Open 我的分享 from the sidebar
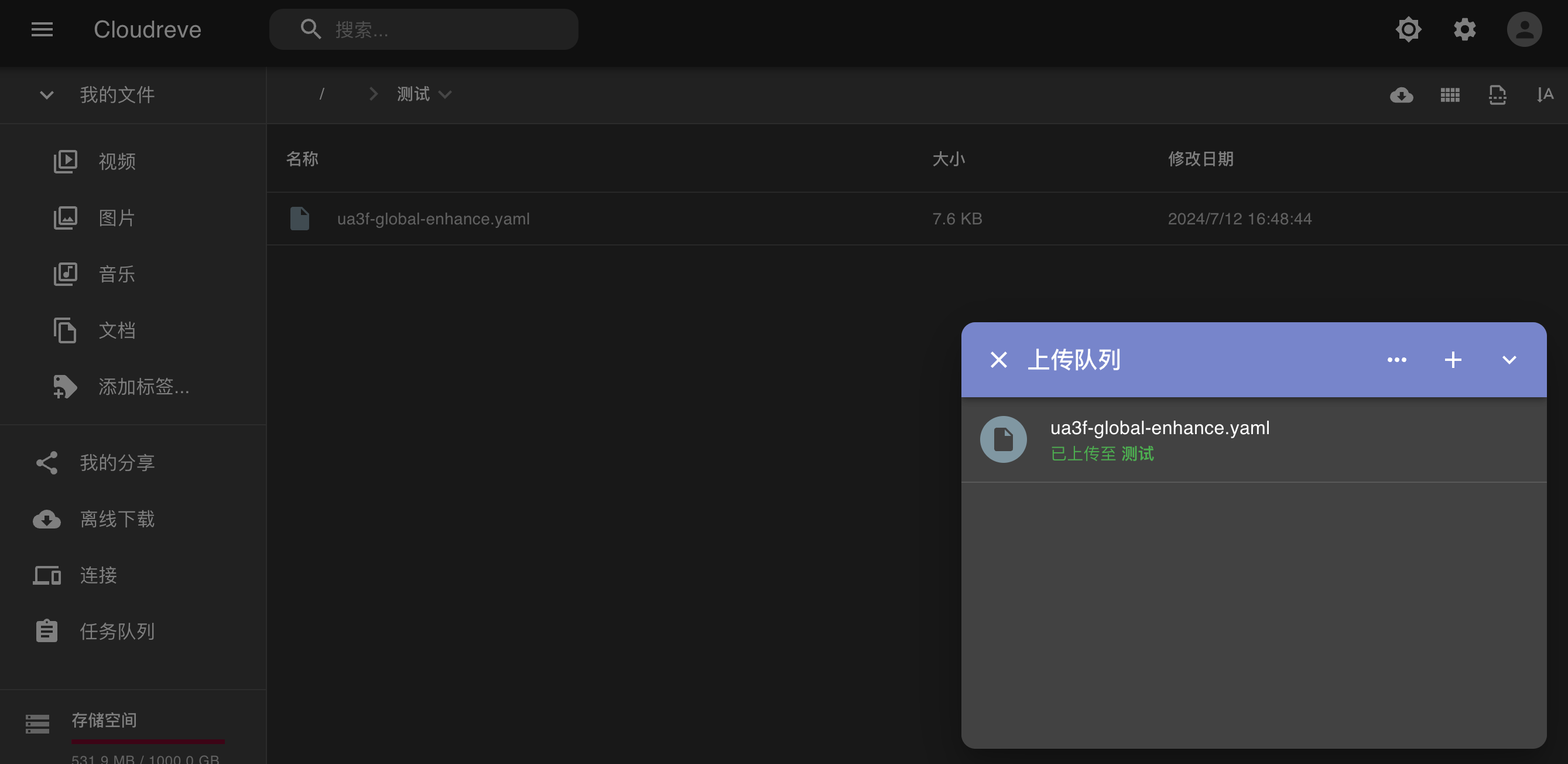The image size is (1568, 764). coord(118,462)
